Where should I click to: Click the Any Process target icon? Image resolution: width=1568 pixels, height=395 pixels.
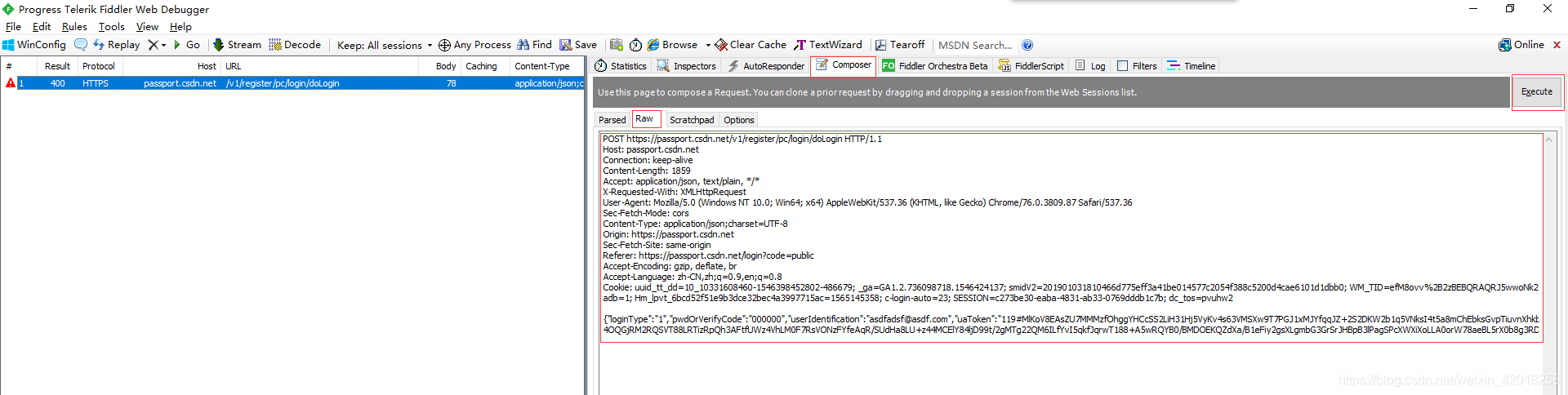pos(474,45)
